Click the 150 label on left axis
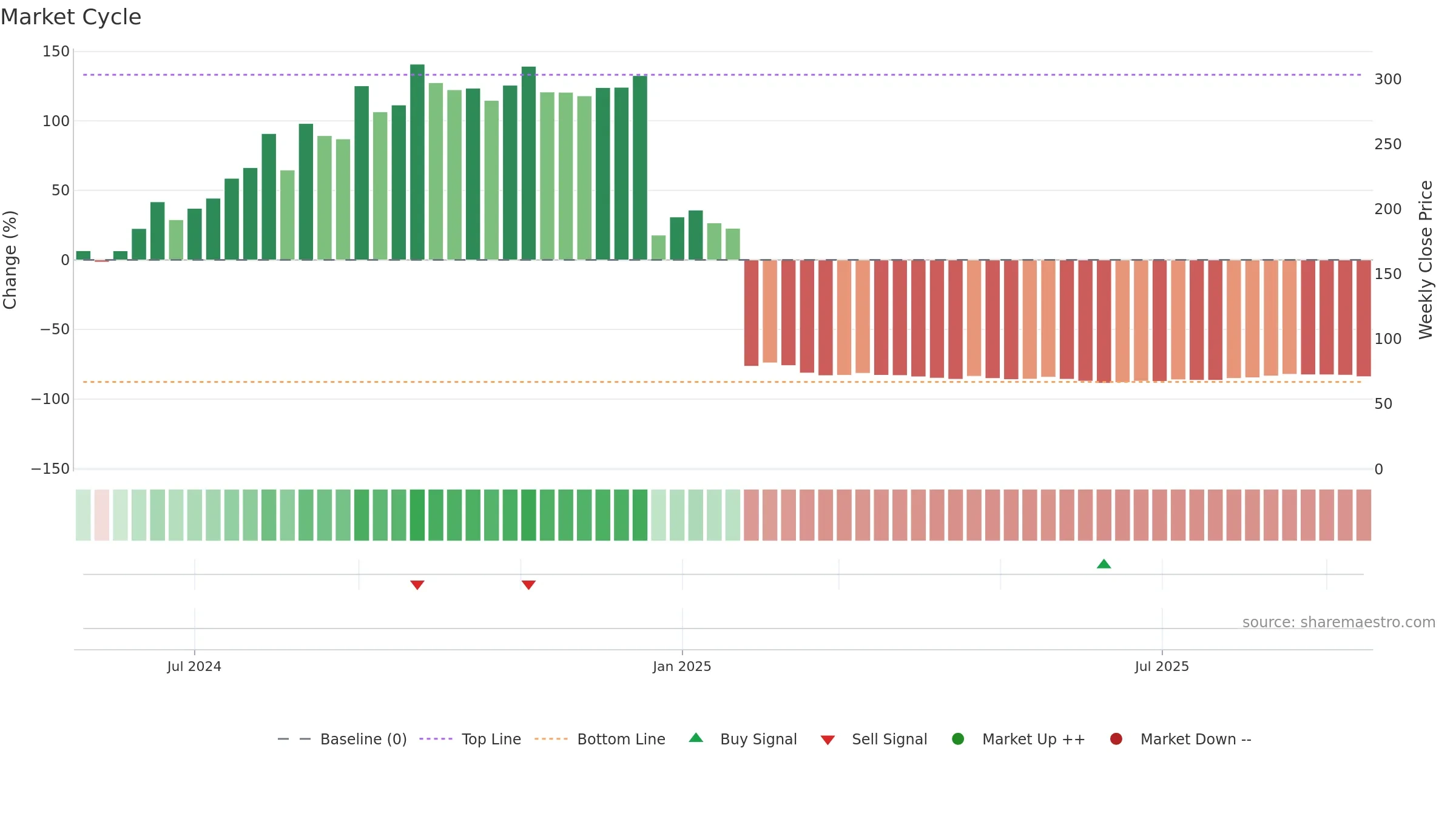Viewport: 1456px width, 819px height. 56,52
